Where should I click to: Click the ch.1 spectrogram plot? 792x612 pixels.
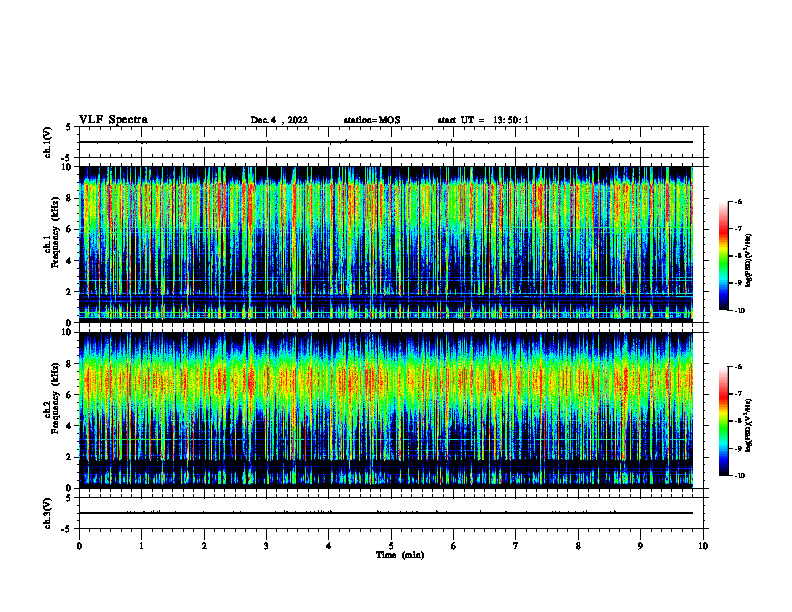pos(391,244)
